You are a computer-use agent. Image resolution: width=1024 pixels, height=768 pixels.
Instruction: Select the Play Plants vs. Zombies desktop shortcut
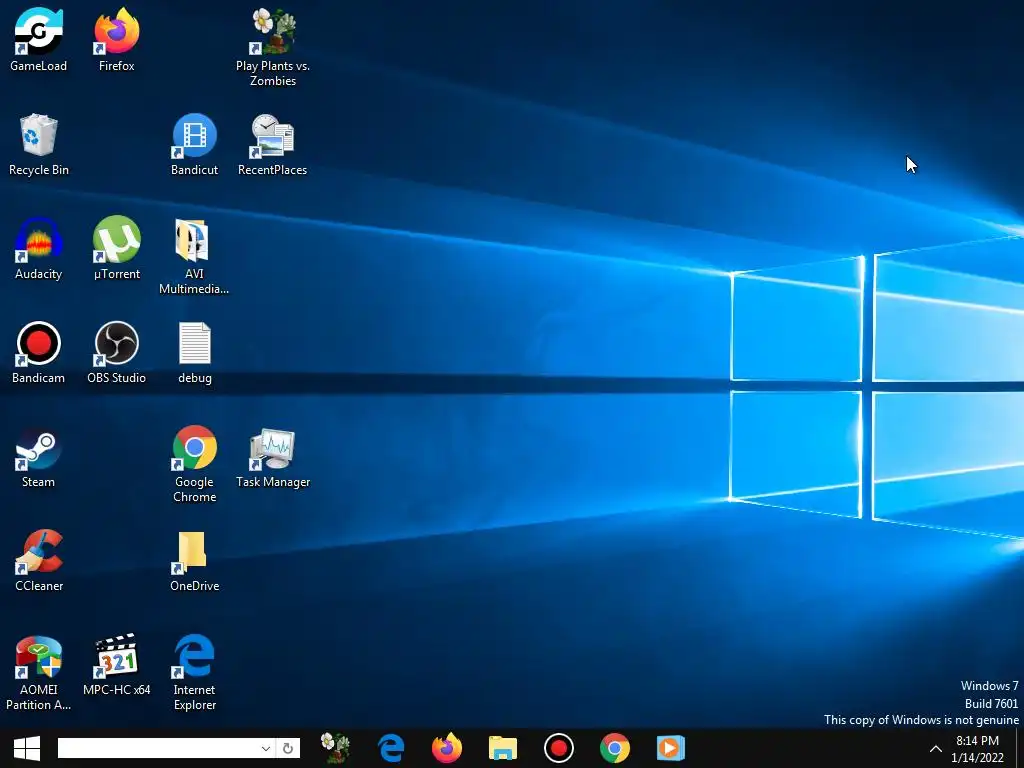pyautogui.click(x=273, y=47)
